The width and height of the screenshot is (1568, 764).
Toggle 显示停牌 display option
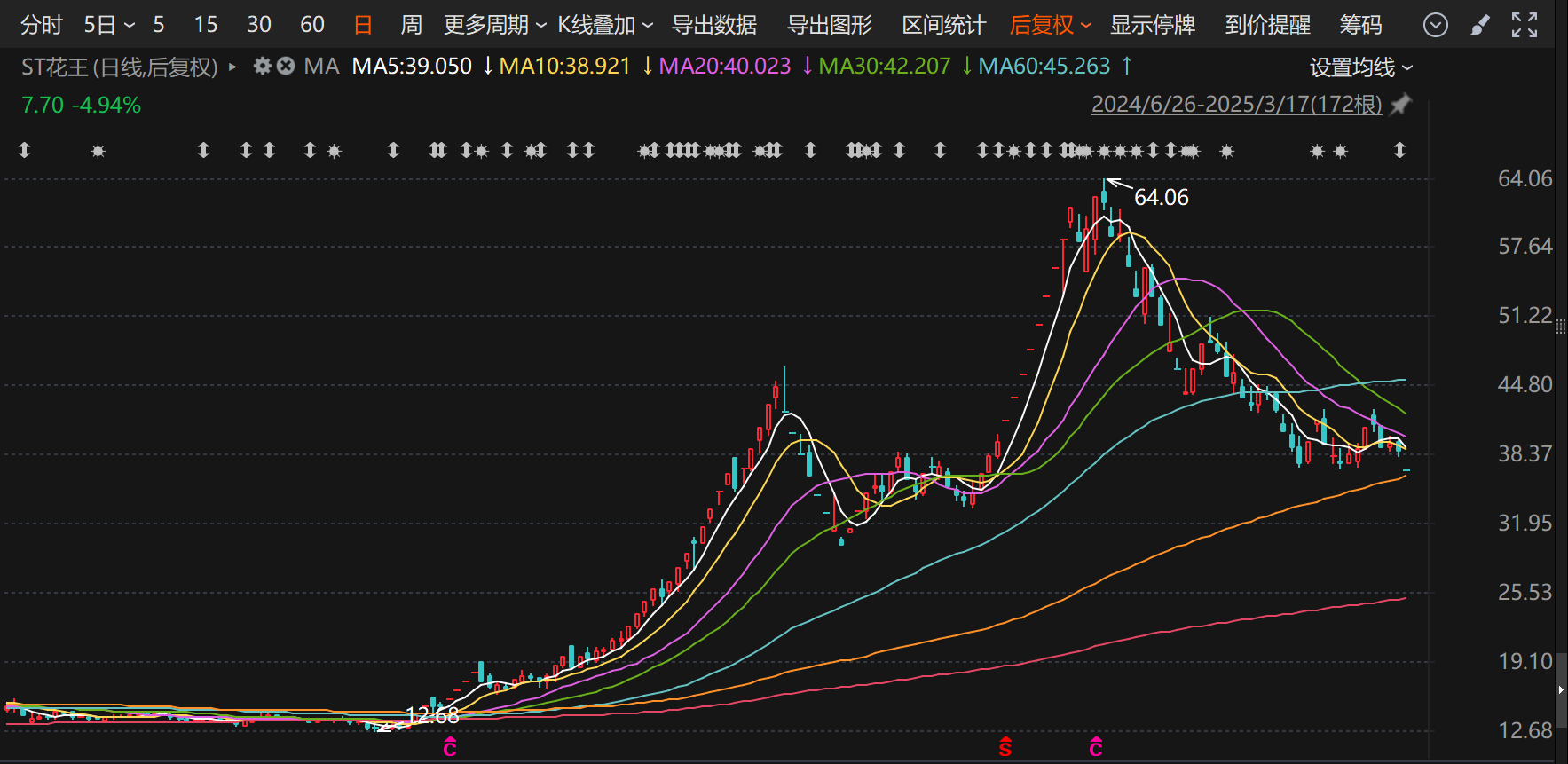[1152, 26]
